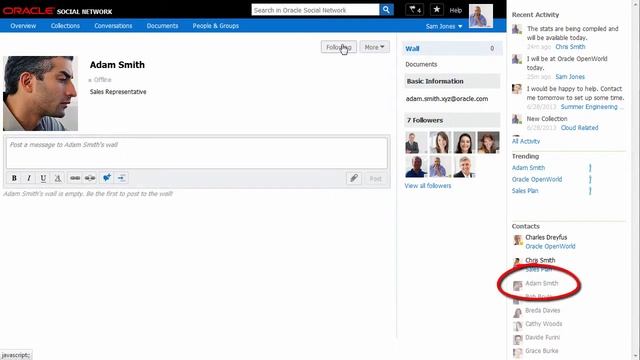Select contact Charles Dreyfus
The image size is (640, 360).
(546, 237)
